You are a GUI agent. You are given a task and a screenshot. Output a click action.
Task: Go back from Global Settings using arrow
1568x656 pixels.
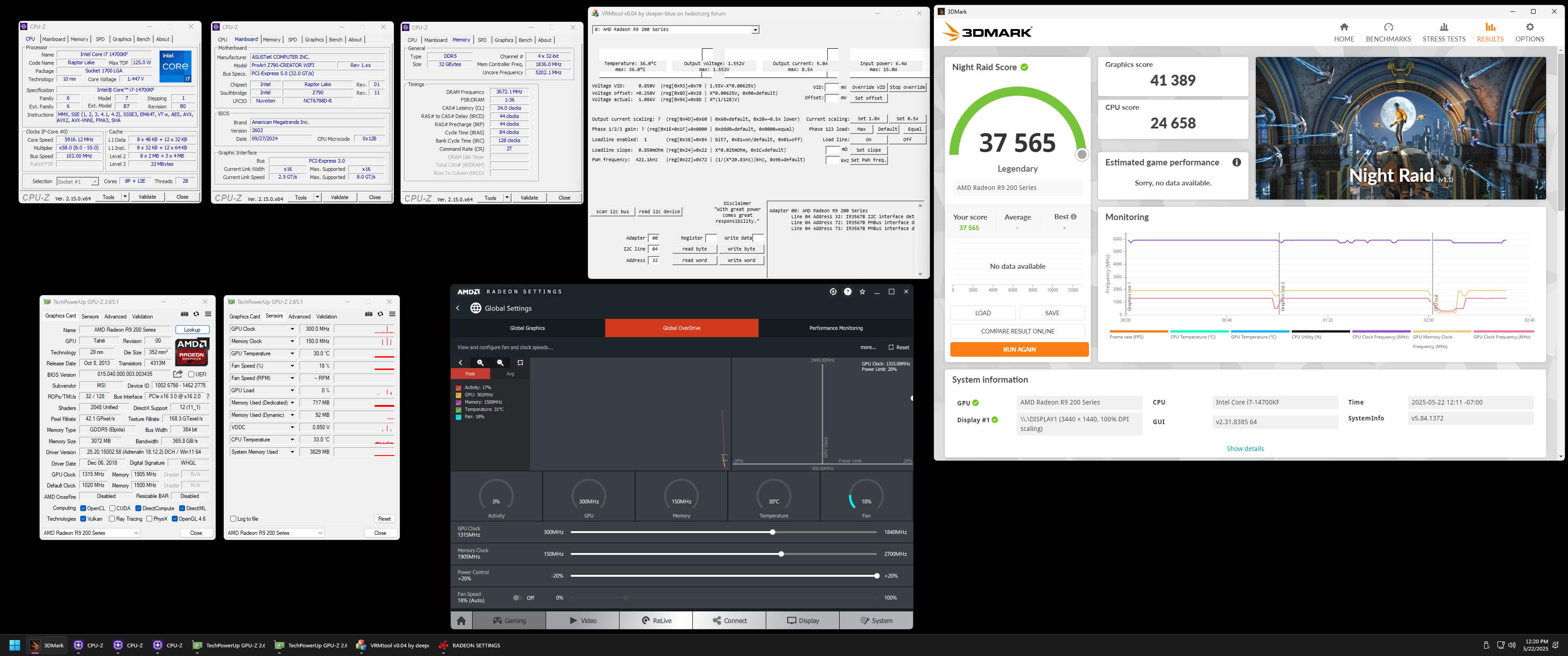(459, 308)
